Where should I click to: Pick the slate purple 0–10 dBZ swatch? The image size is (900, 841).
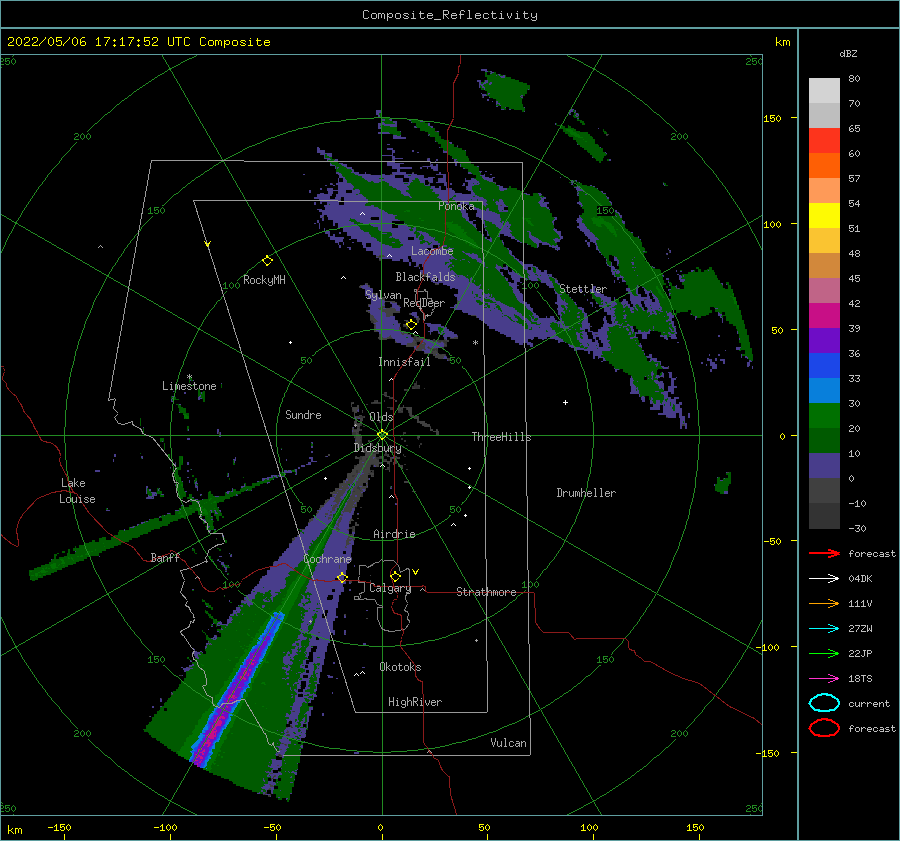(824, 465)
